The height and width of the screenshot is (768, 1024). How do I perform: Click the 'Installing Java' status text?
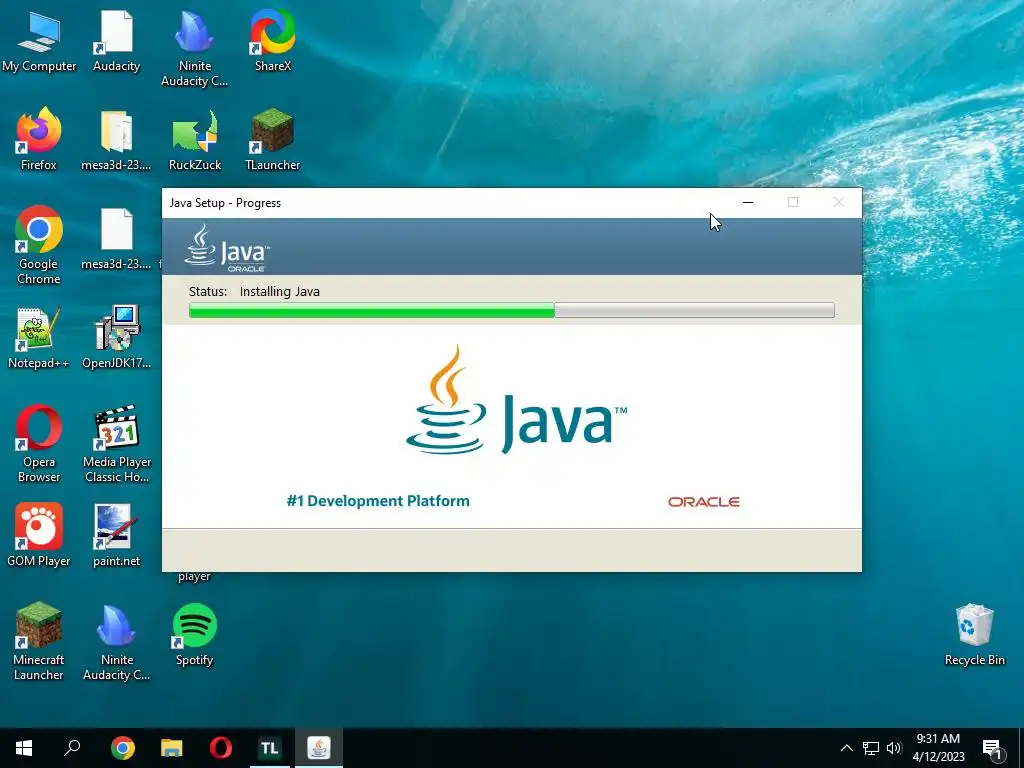pos(280,292)
